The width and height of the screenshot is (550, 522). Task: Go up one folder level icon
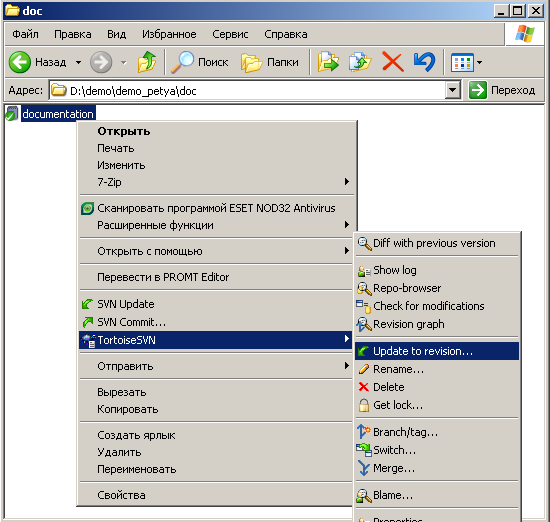click(147, 62)
